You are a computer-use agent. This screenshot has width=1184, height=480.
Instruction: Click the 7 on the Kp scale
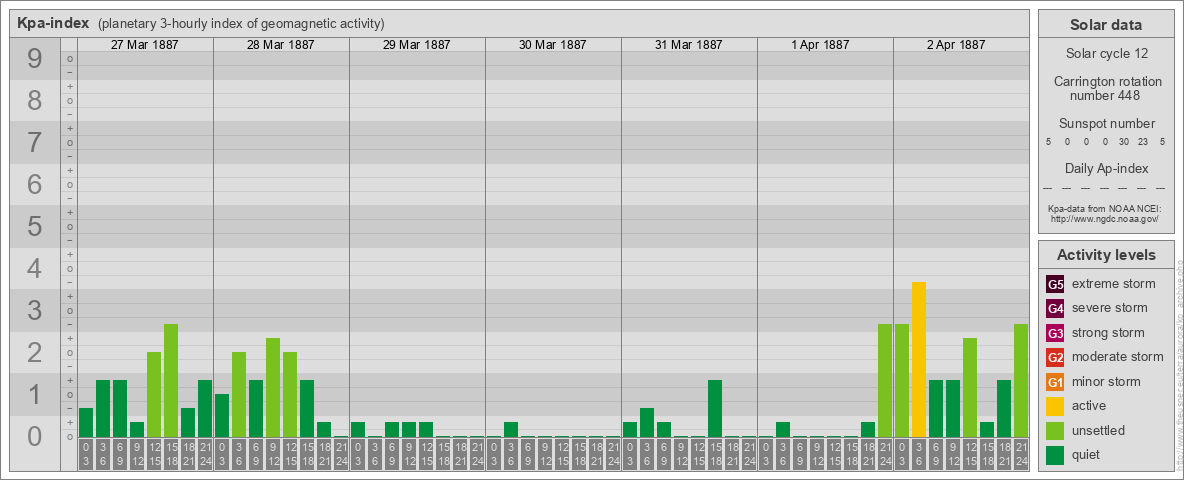[x=34, y=143]
